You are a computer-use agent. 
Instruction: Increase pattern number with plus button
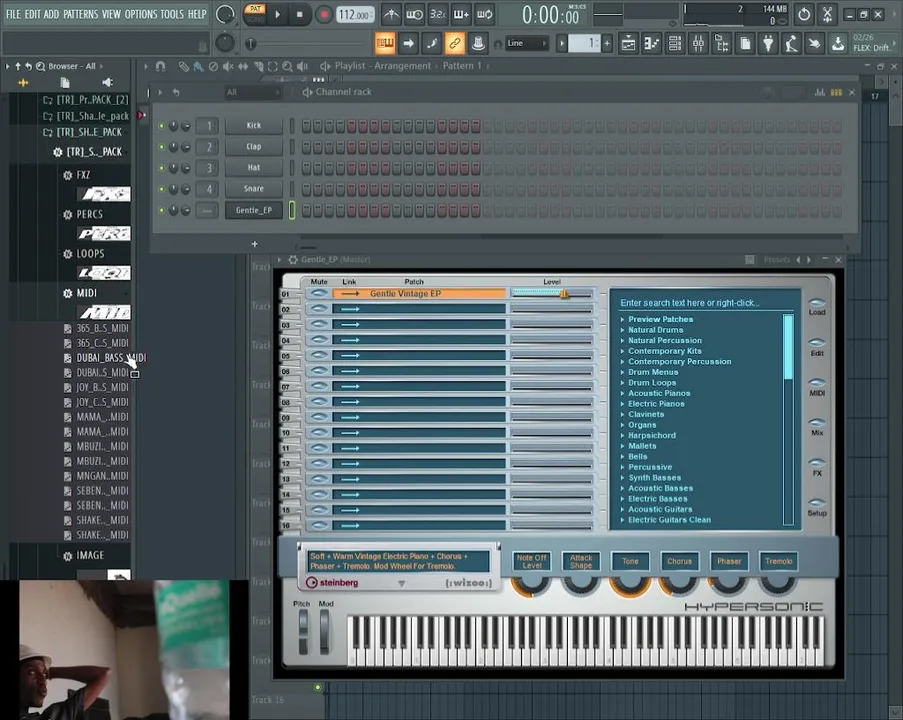point(606,43)
